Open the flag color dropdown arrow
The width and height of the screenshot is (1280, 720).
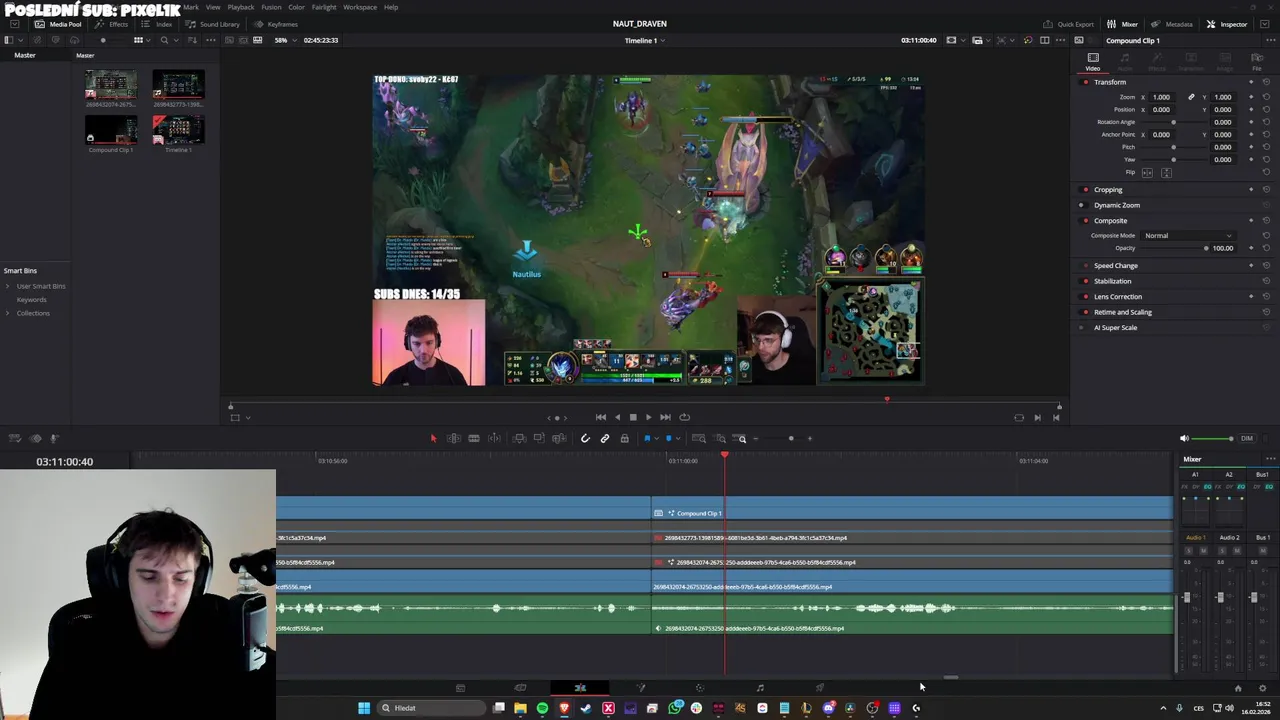(657, 438)
